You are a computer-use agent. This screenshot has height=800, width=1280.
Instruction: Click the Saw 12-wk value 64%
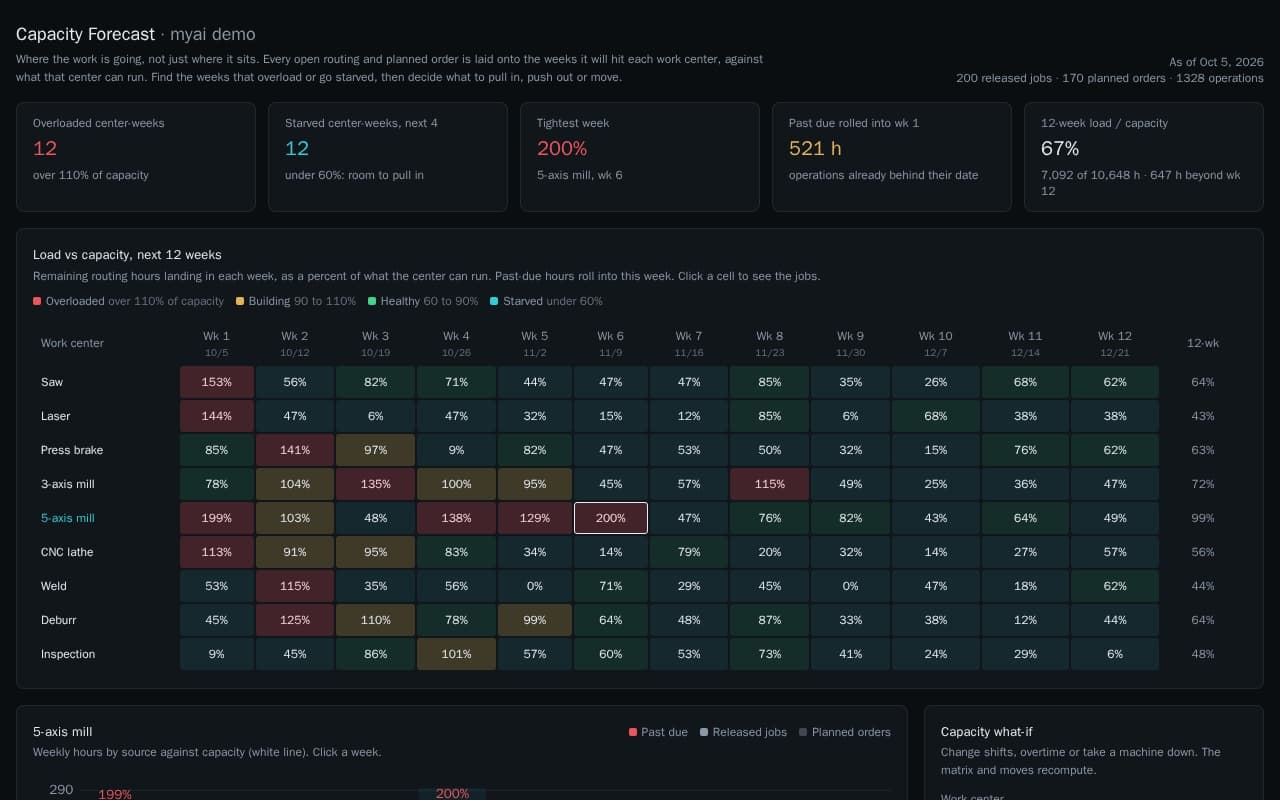point(1203,382)
